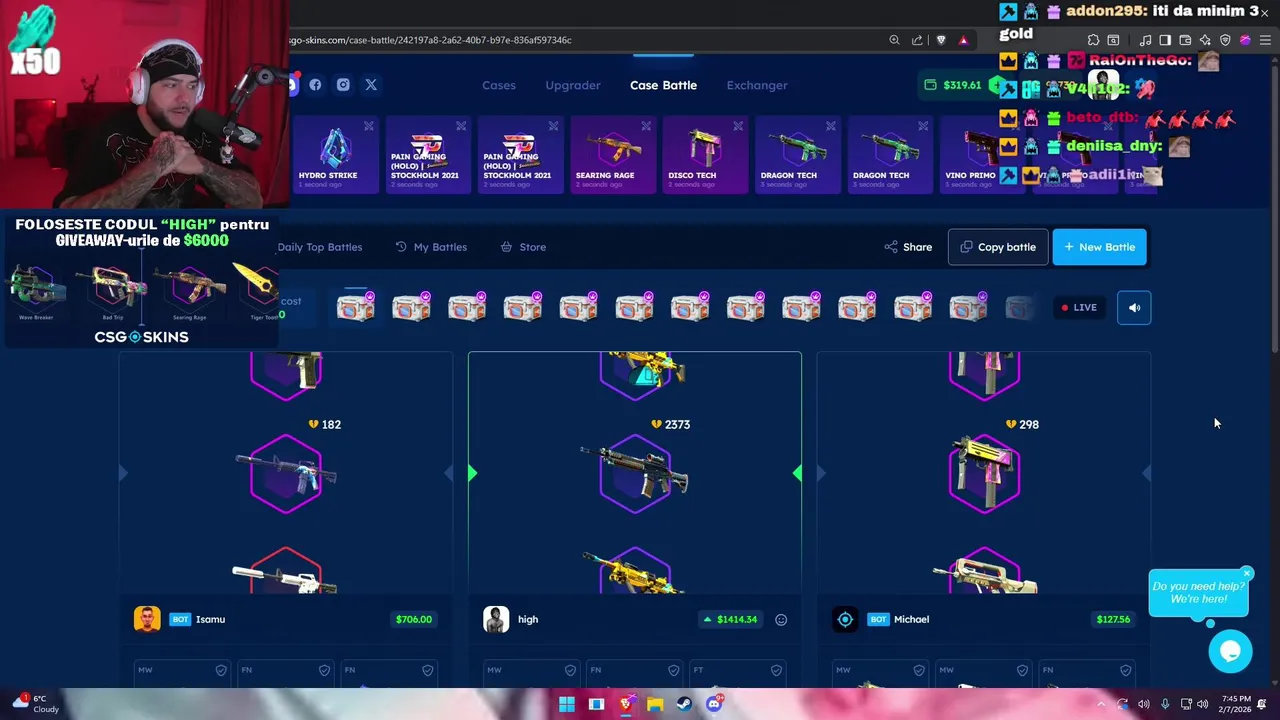The height and width of the screenshot is (720, 1280).
Task: Open the live chat support bubble
Action: click(1230, 652)
